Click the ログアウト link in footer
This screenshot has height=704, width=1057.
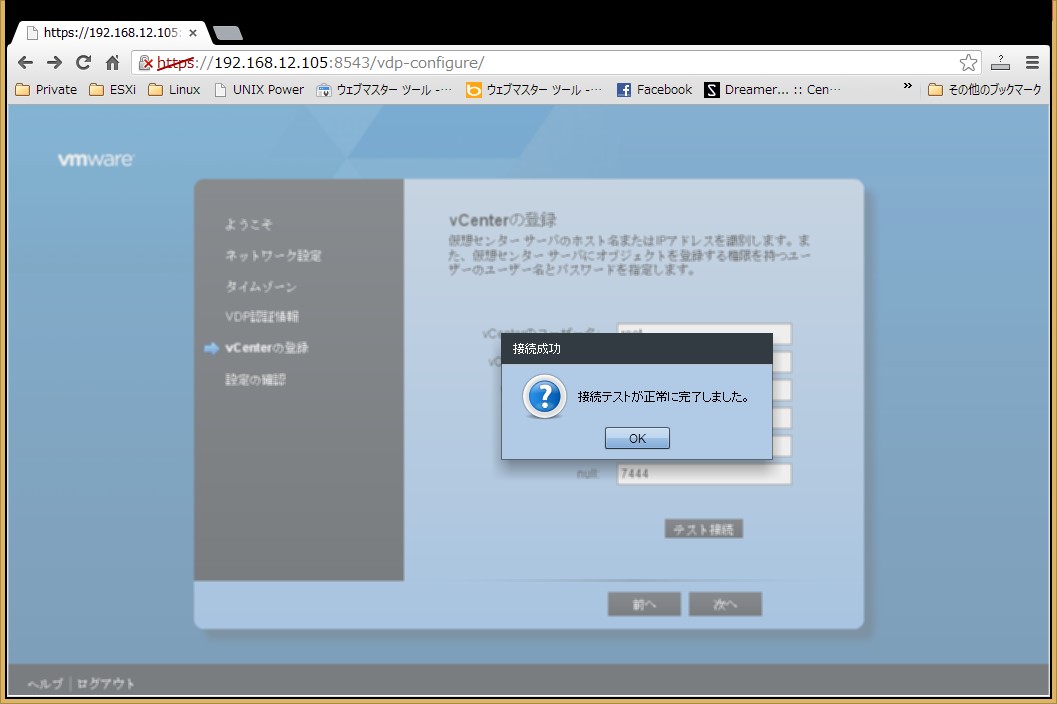tap(105, 684)
